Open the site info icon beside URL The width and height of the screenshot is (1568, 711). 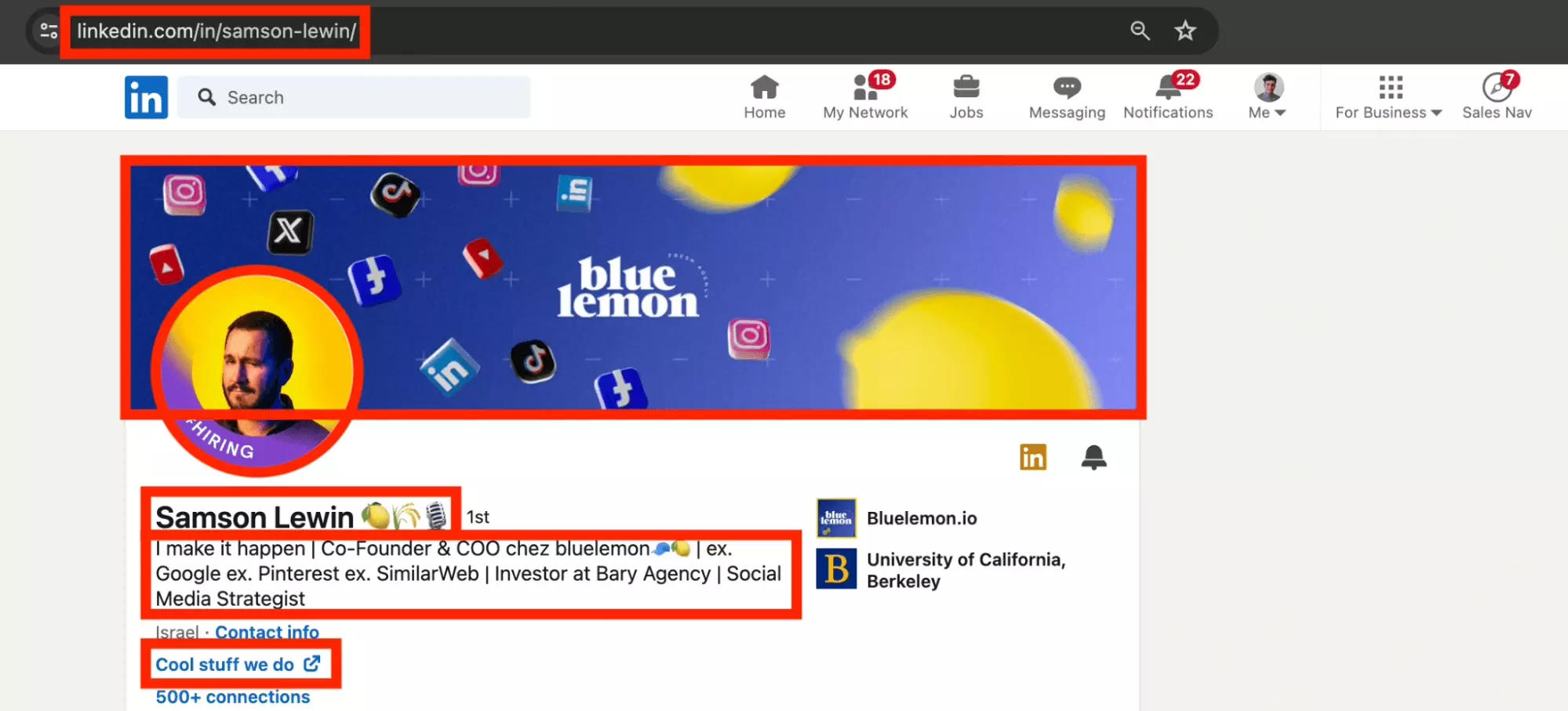[x=49, y=31]
